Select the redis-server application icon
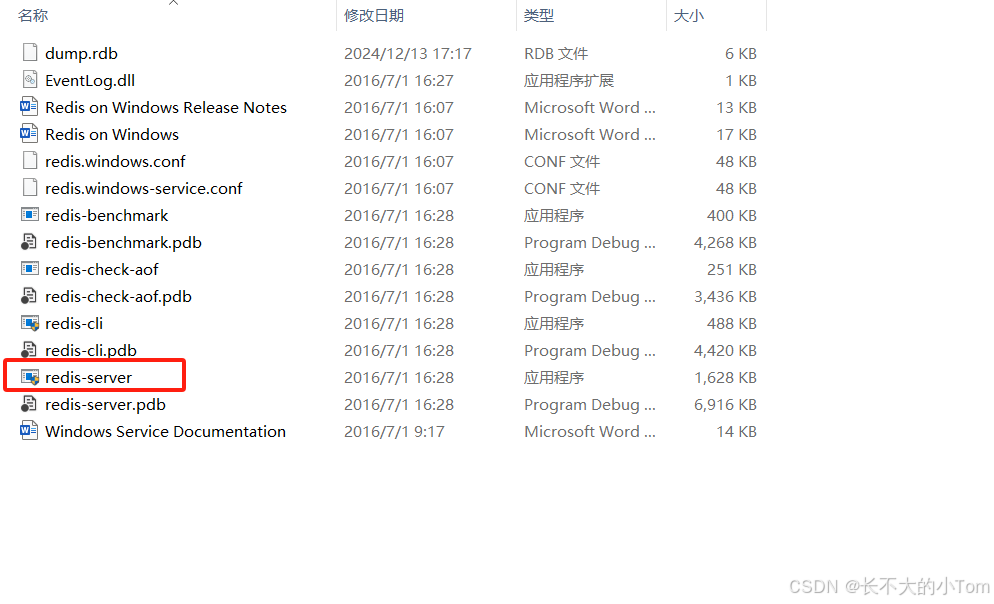 coord(30,377)
